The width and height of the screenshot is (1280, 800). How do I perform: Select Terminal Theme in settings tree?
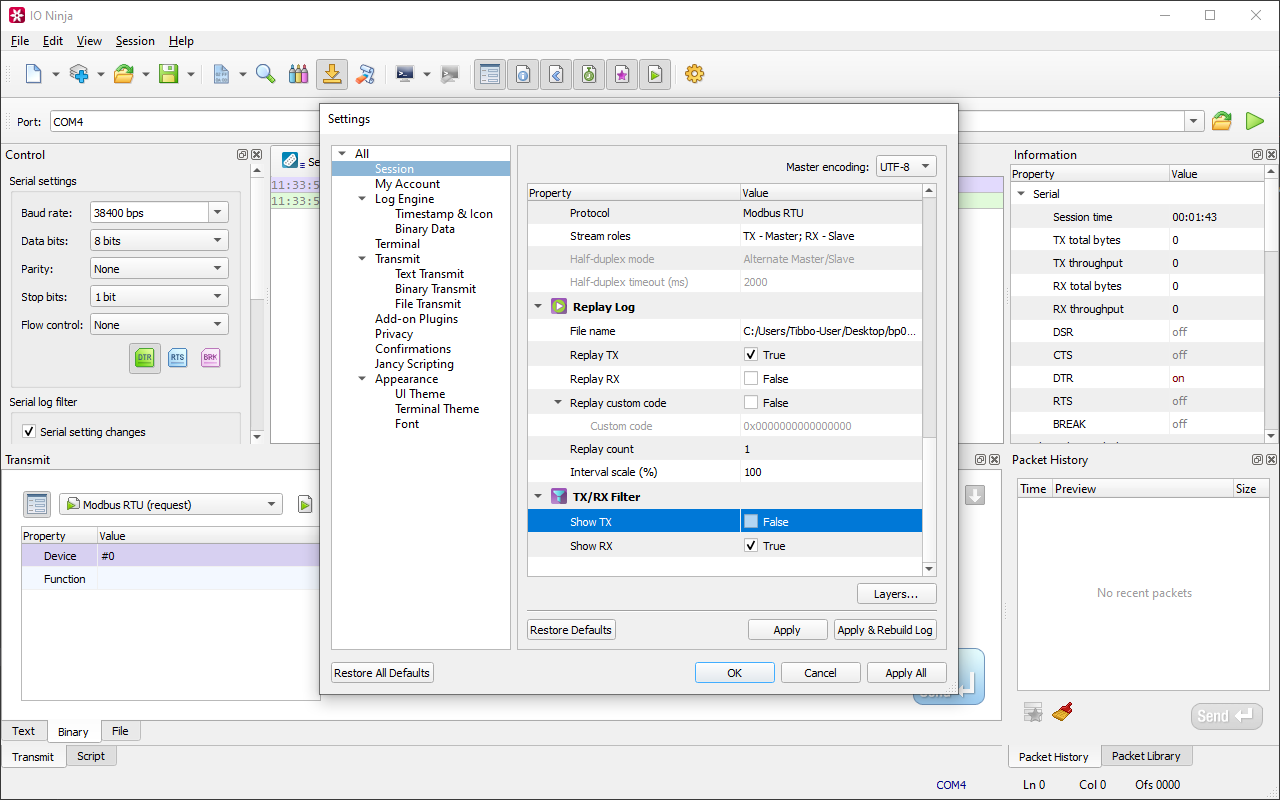437,409
